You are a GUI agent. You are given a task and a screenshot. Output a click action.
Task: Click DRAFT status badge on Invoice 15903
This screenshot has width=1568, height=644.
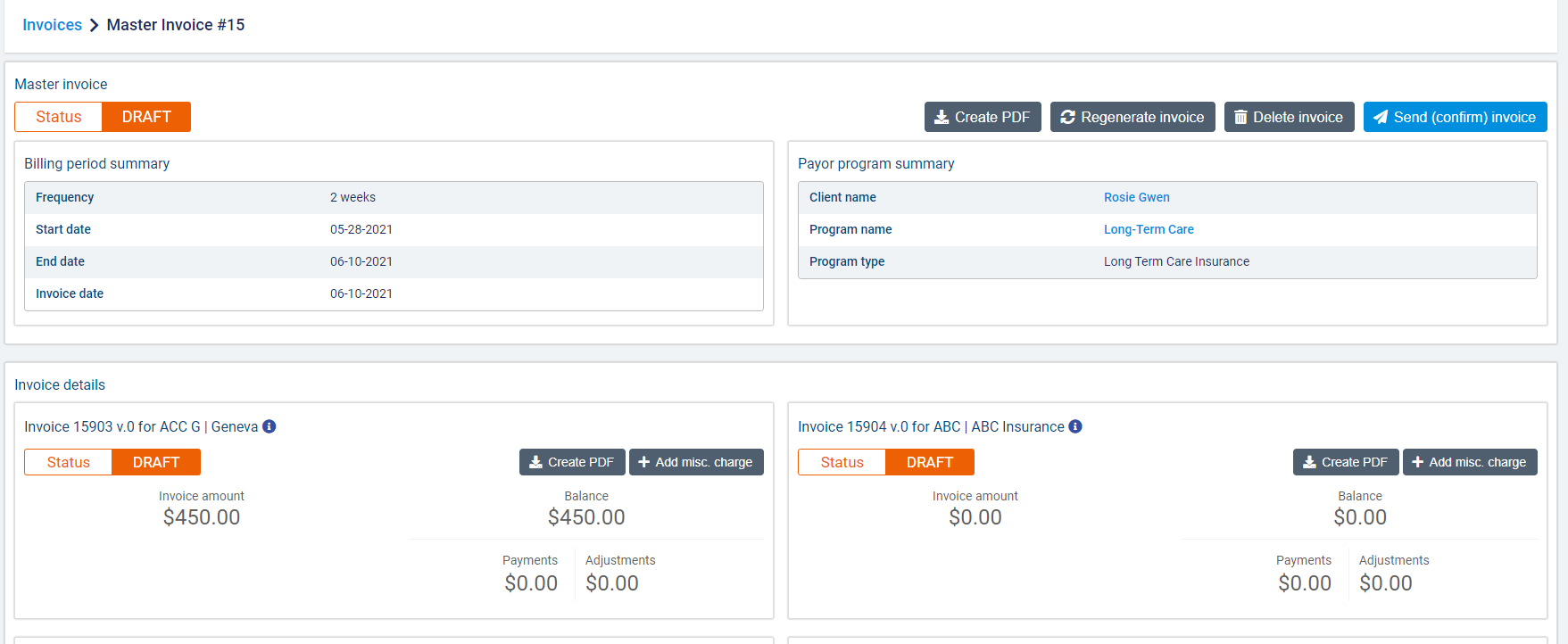[156, 462]
